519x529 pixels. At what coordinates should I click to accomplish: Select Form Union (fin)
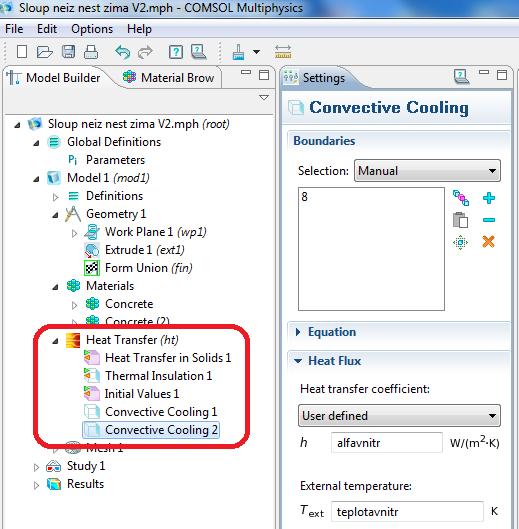click(x=148, y=268)
